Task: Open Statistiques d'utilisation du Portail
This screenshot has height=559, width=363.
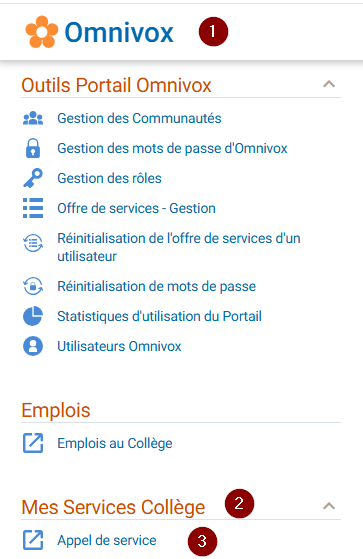Action: [159, 316]
